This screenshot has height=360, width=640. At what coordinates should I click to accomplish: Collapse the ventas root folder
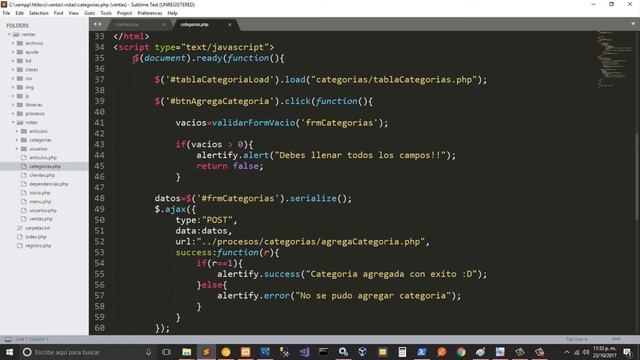coord(9,34)
